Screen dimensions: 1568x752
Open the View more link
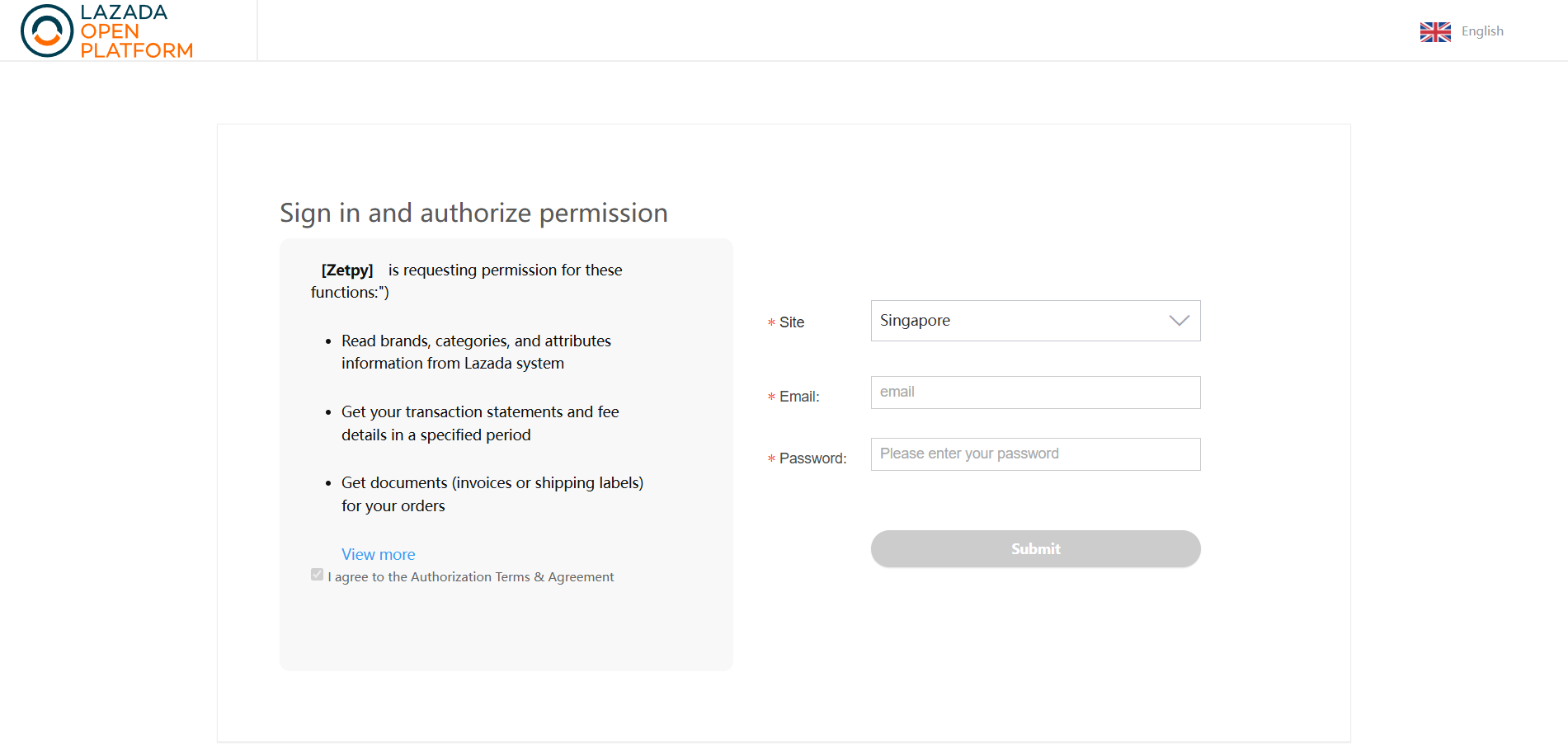(x=379, y=555)
